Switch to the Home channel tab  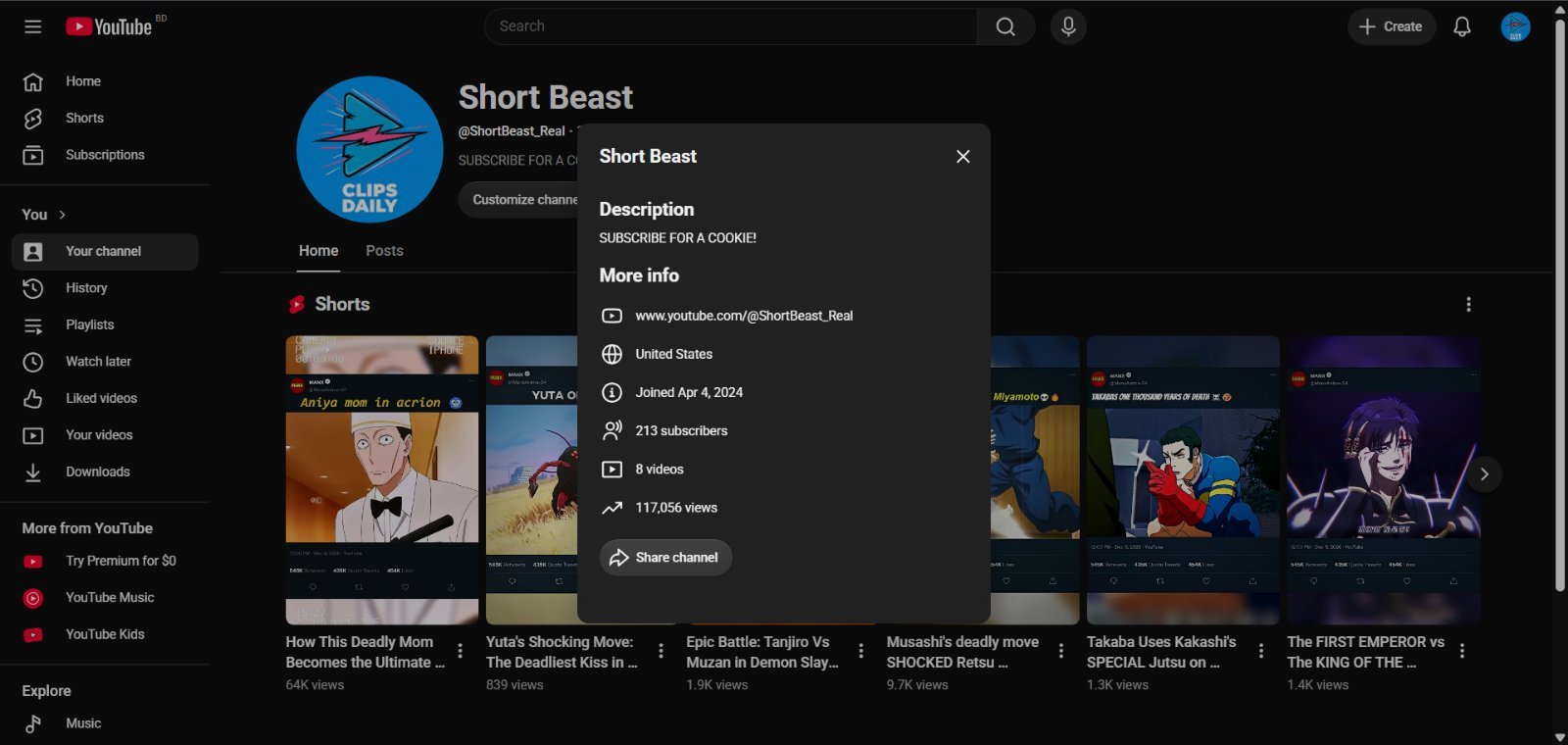(x=318, y=251)
